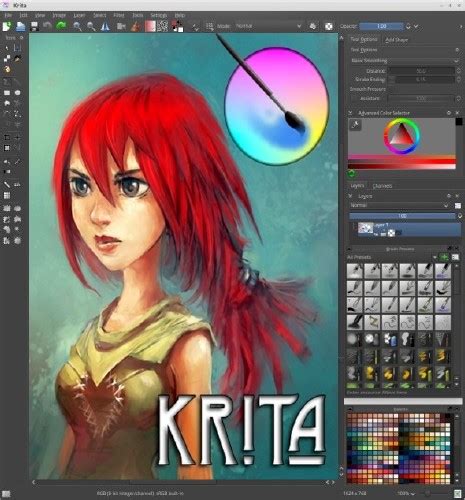
Task: Close the Advanced Color Selector docker
Action: coord(457,113)
